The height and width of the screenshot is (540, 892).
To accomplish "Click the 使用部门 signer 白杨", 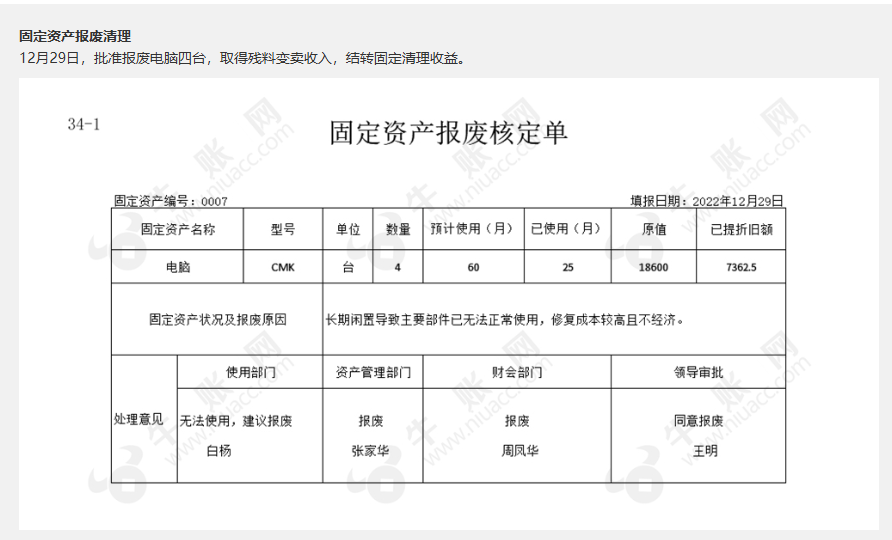I will coord(218,451).
